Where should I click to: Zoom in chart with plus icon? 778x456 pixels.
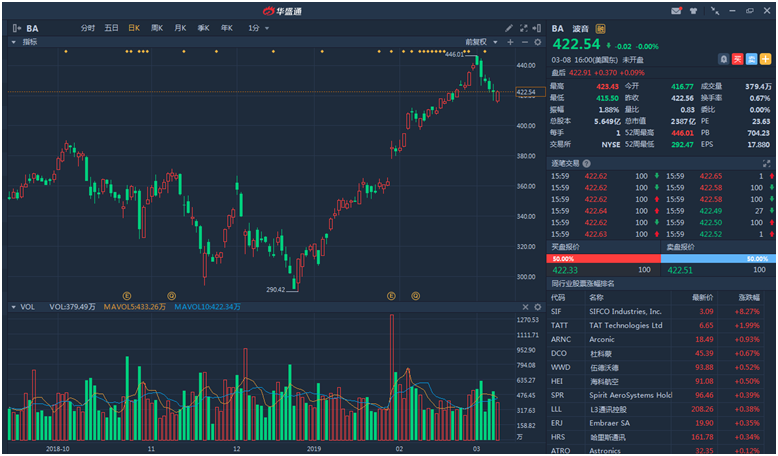[510, 42]
